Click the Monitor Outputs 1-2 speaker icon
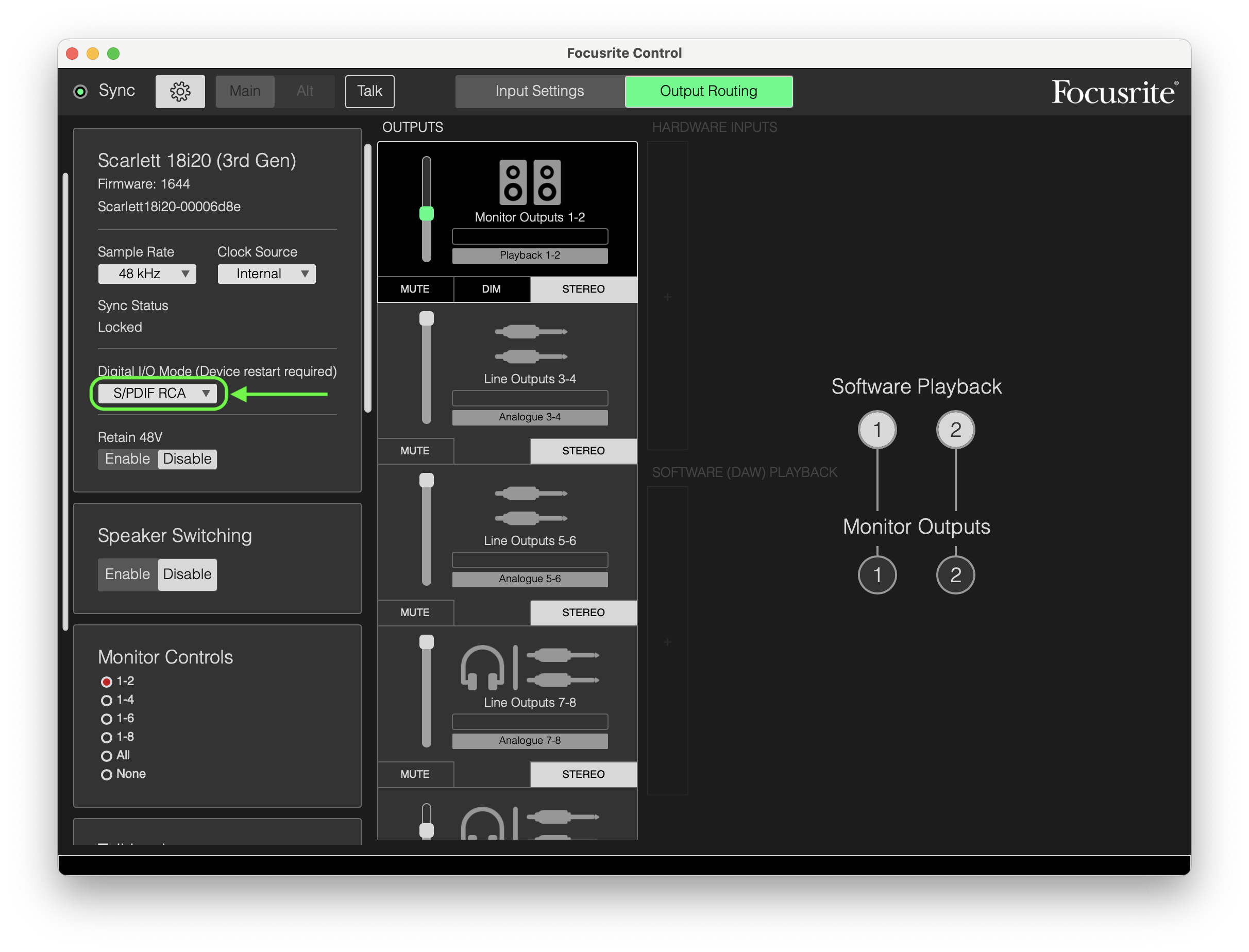1249x952 pixels. 530,182
